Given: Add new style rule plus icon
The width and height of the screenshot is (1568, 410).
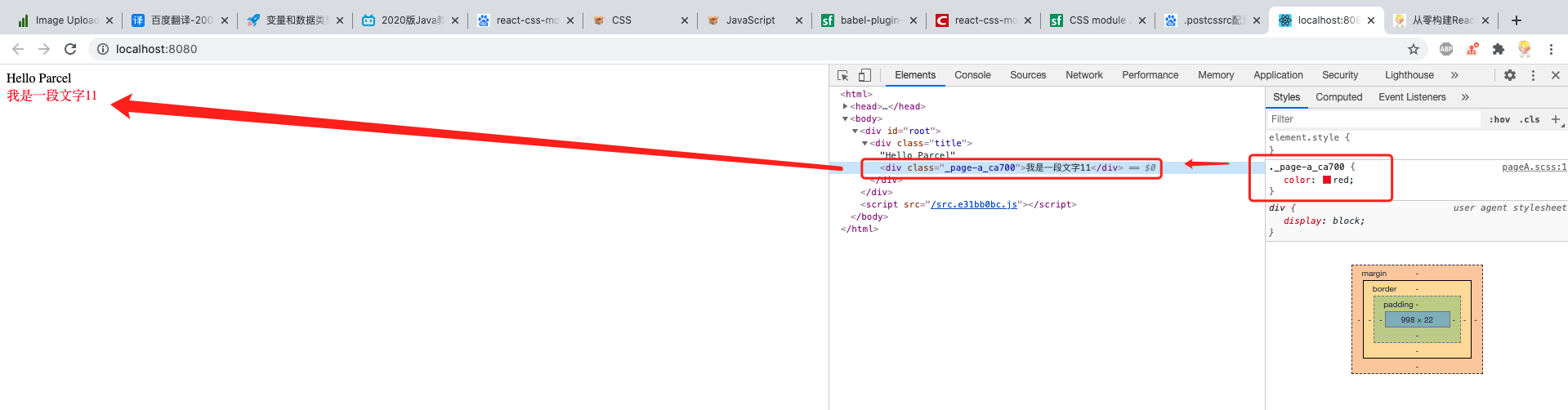Looking at the screenshot, I should coord(1556,119).
